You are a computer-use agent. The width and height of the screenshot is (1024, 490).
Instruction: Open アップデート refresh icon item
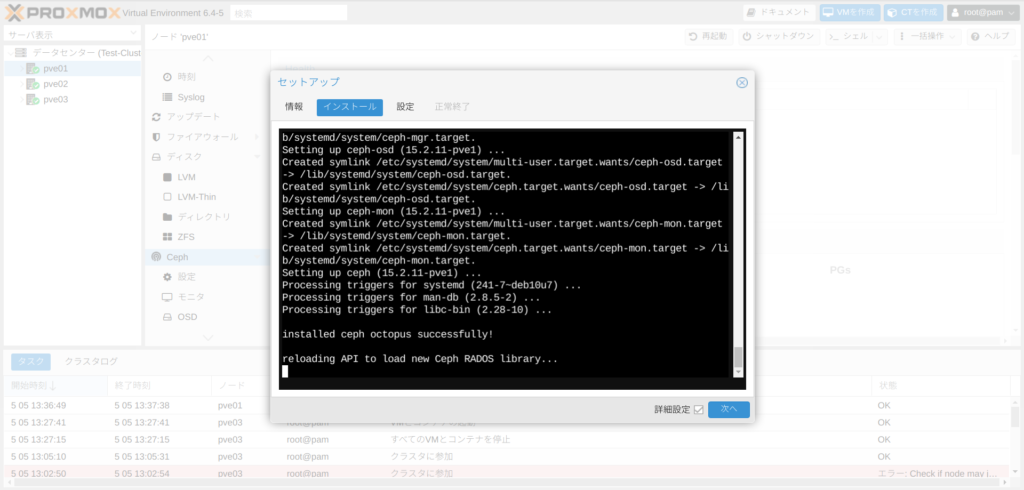click(156, 117)
